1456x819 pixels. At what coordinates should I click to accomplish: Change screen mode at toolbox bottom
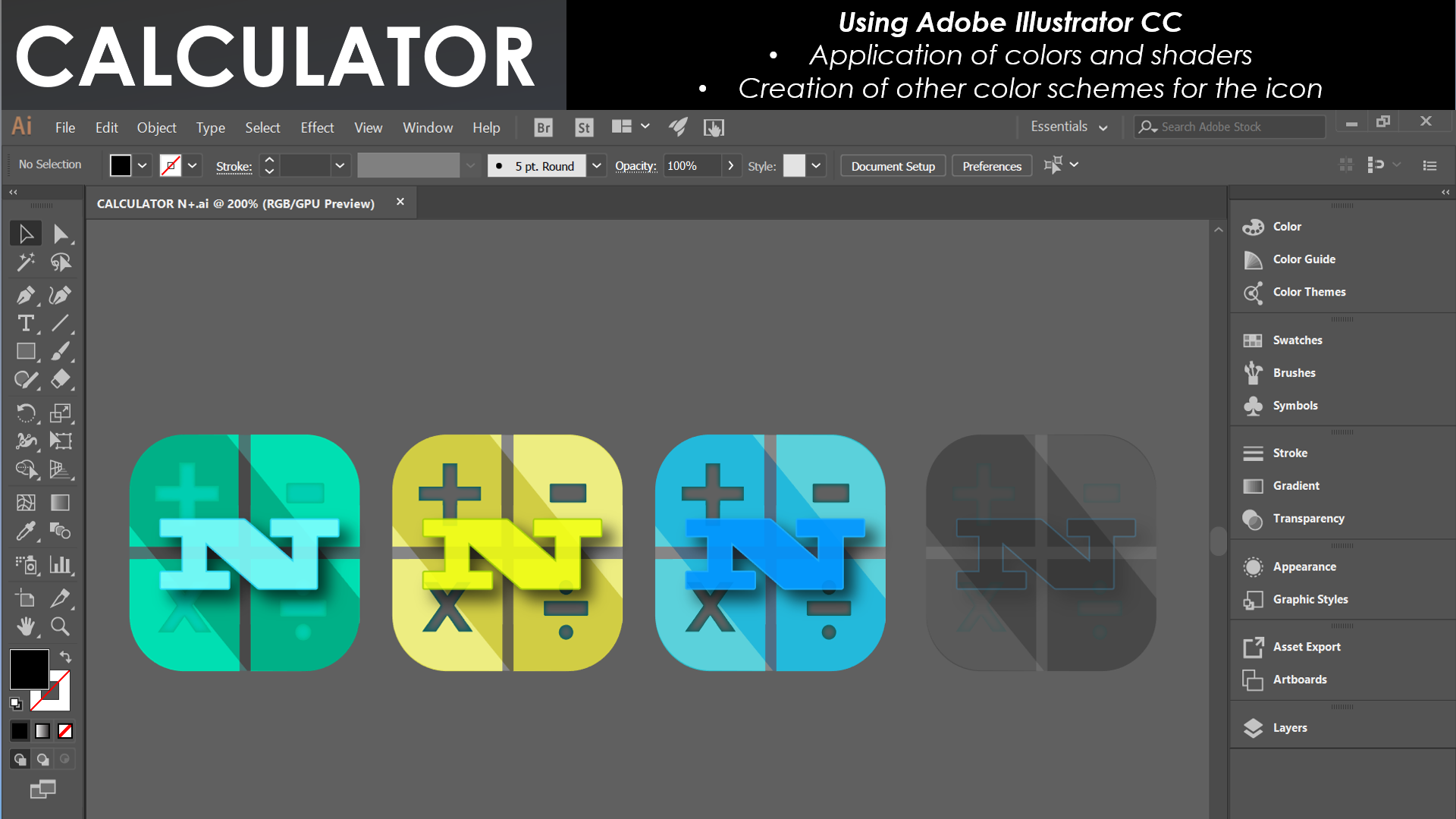pyautogui.click(x=42, y=789)
